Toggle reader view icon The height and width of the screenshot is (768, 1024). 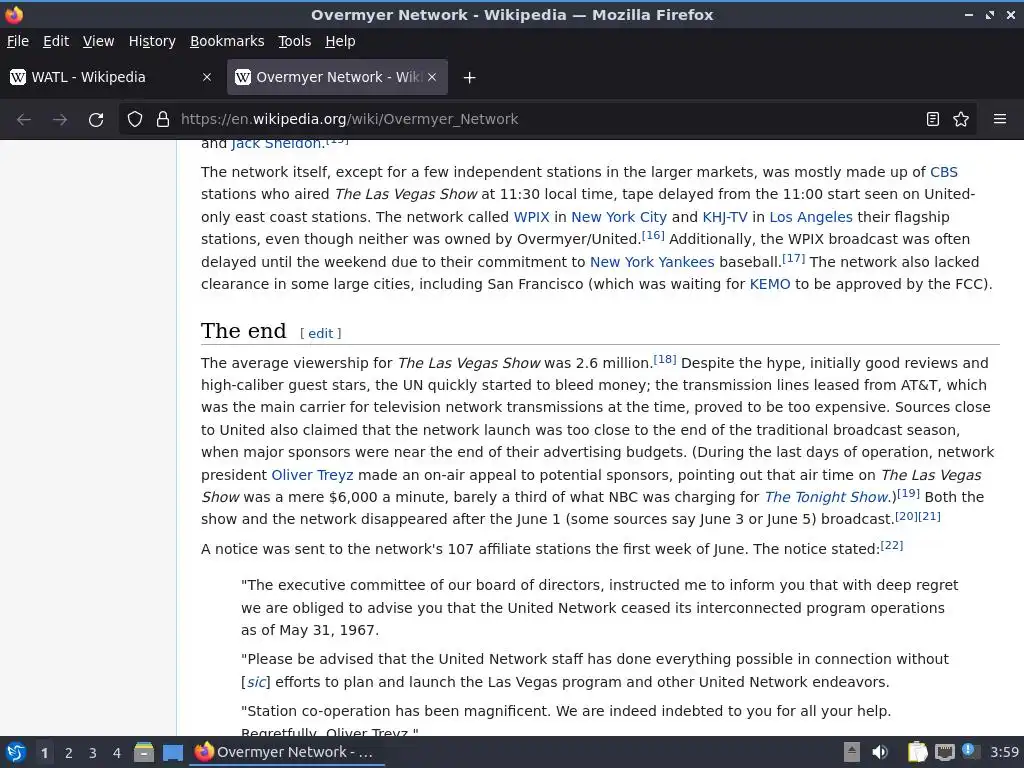tap(933, 119)
